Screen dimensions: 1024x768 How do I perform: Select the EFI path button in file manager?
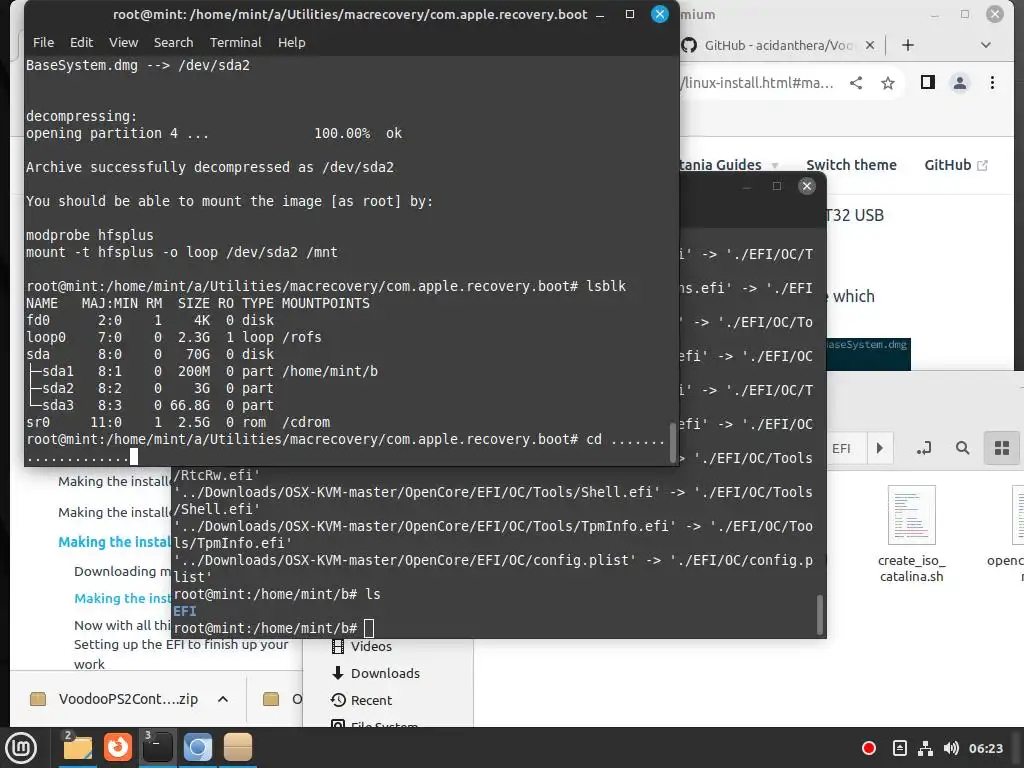point(841,449)
